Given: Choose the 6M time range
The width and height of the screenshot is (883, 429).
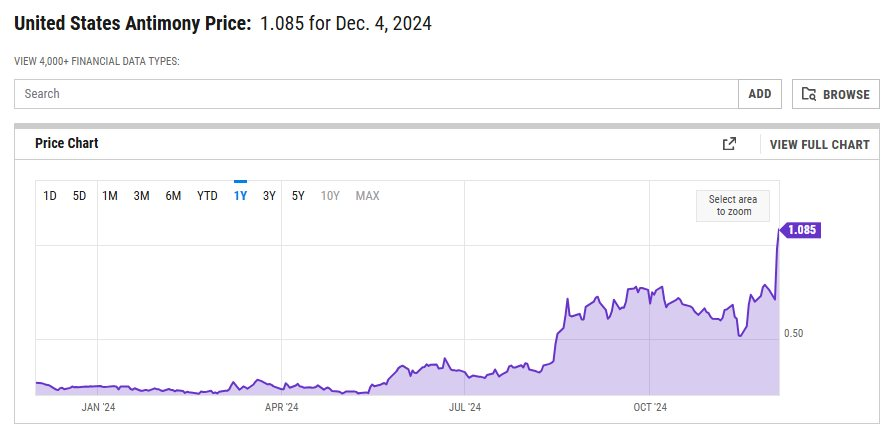Looking at the screenshot, I should coord(173,196).
